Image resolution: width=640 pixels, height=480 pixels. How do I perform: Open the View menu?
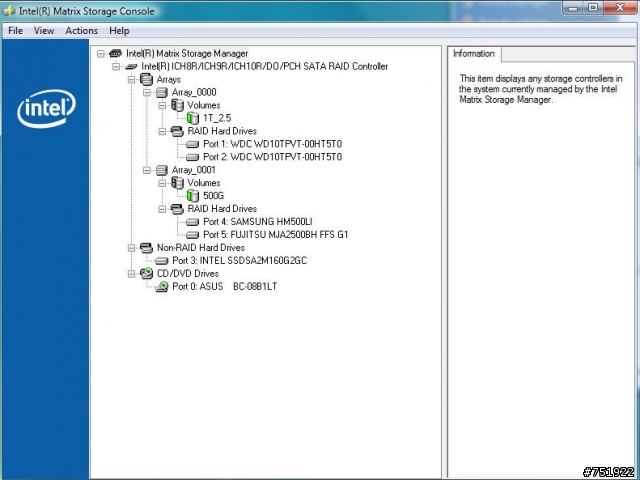(44, 31)
